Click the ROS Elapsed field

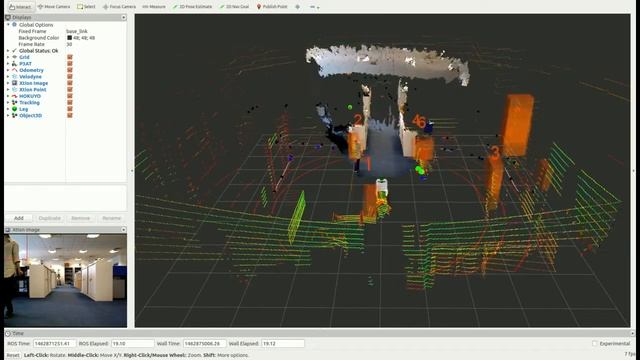tap(133, 344)
